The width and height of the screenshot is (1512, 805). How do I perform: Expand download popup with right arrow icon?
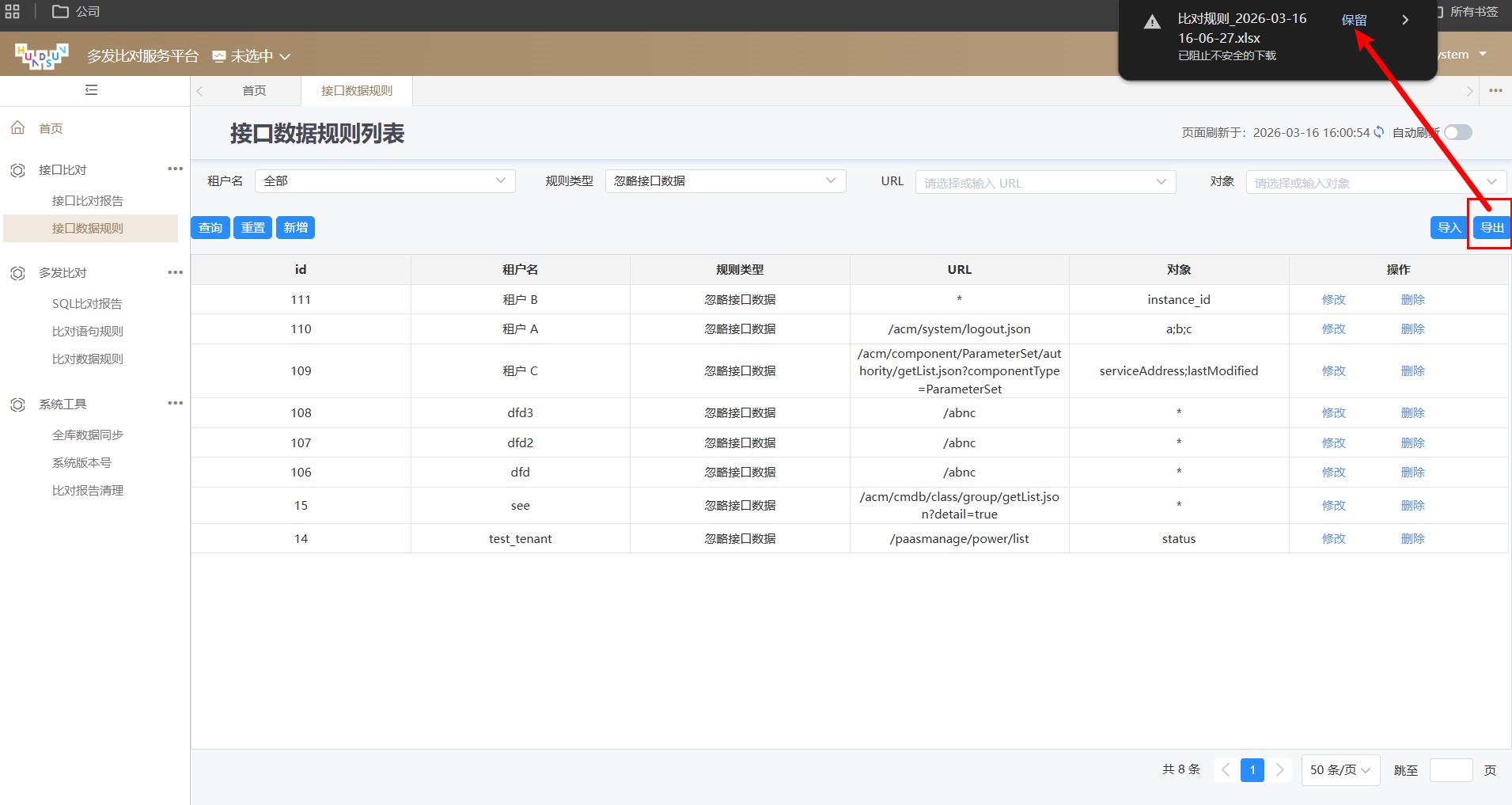1404,20
